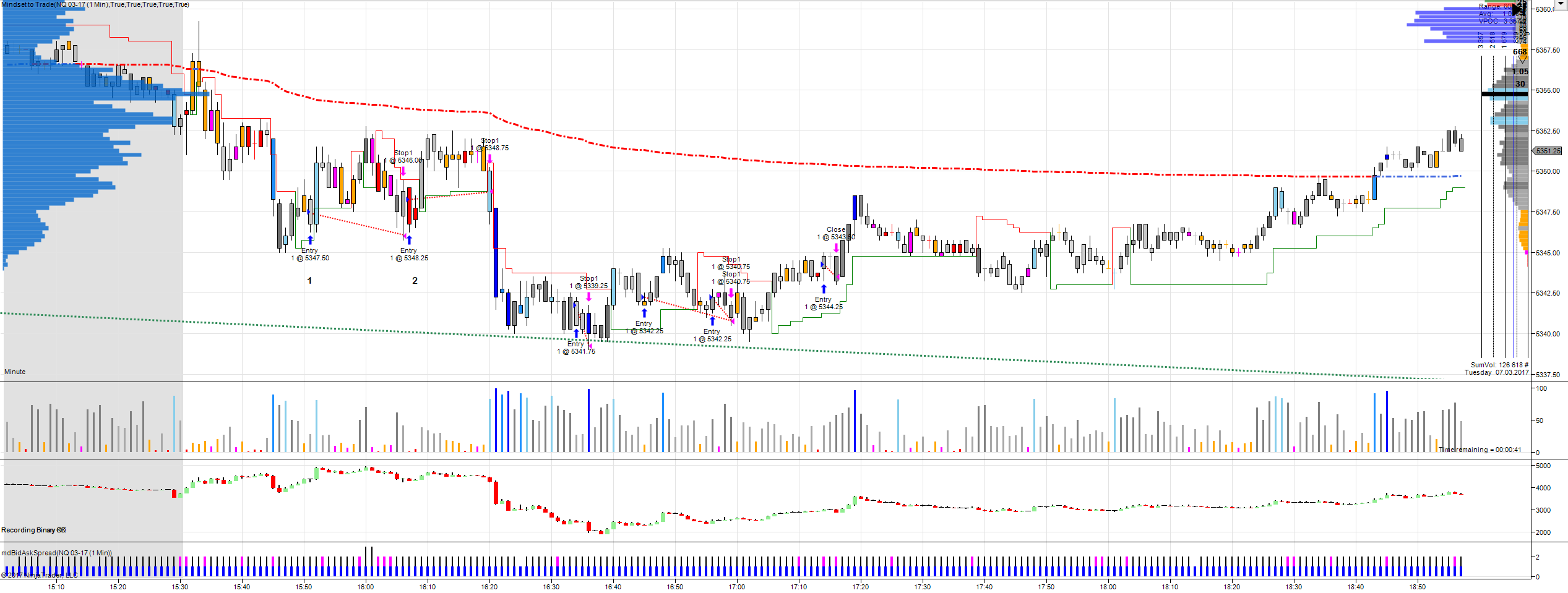Click the blue Entry arrow at 5341.75
The height and width of the screenshot is (593, 1568).
pos(576,333)
